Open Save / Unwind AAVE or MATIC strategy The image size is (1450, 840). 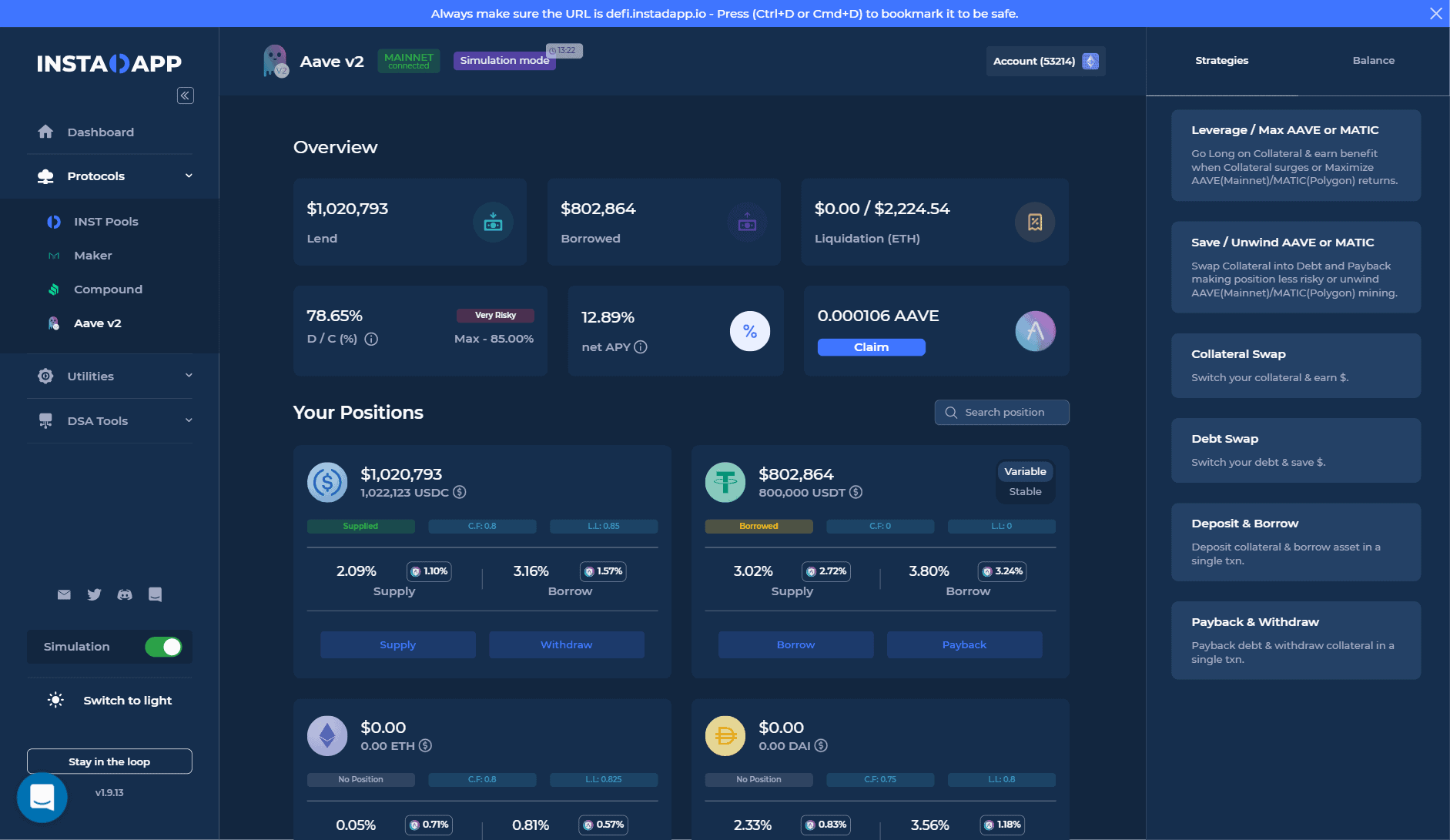click(x=1296, y=267)
